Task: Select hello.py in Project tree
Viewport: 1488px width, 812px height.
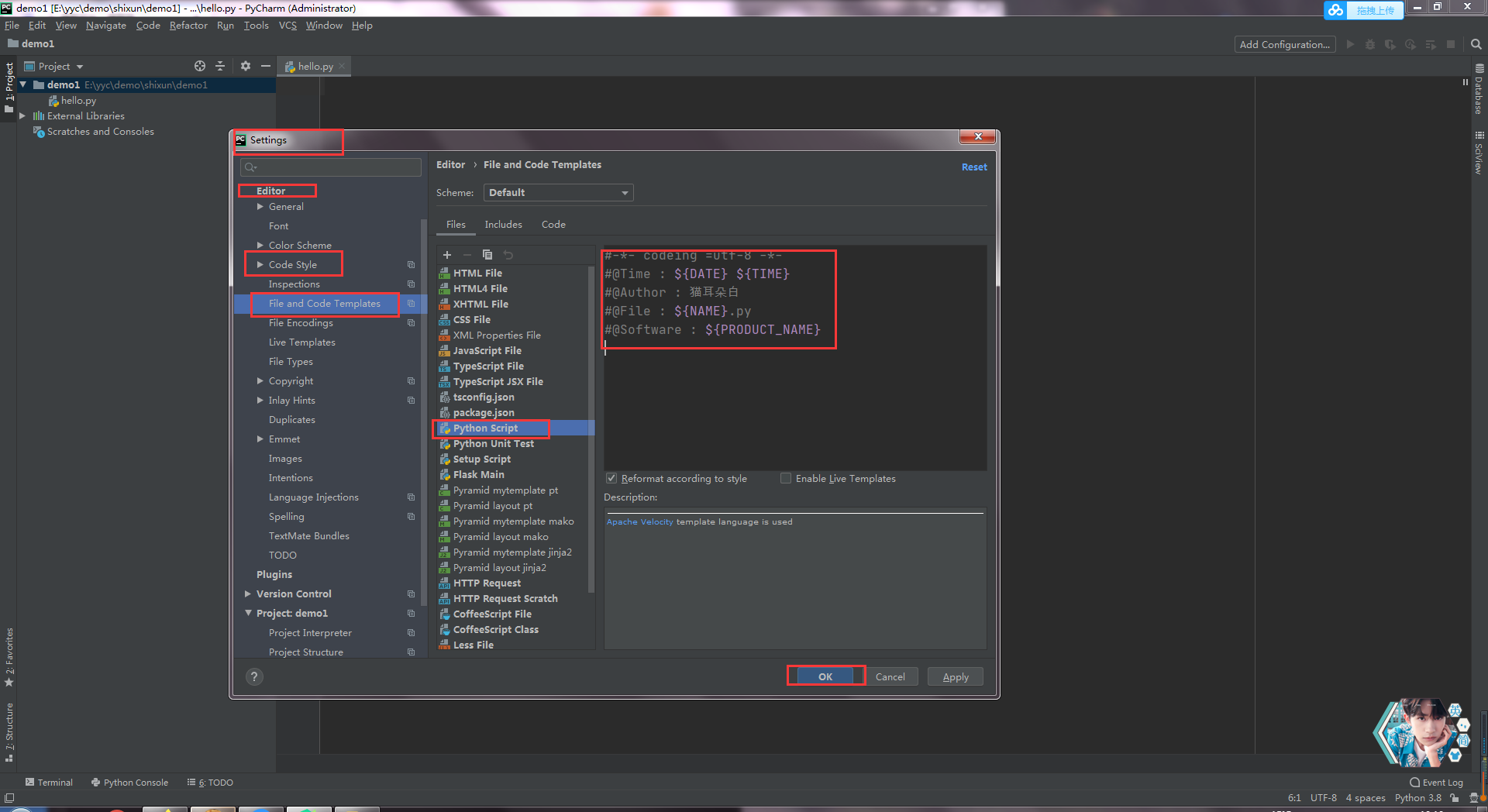Action: click(x=78, y=101)
